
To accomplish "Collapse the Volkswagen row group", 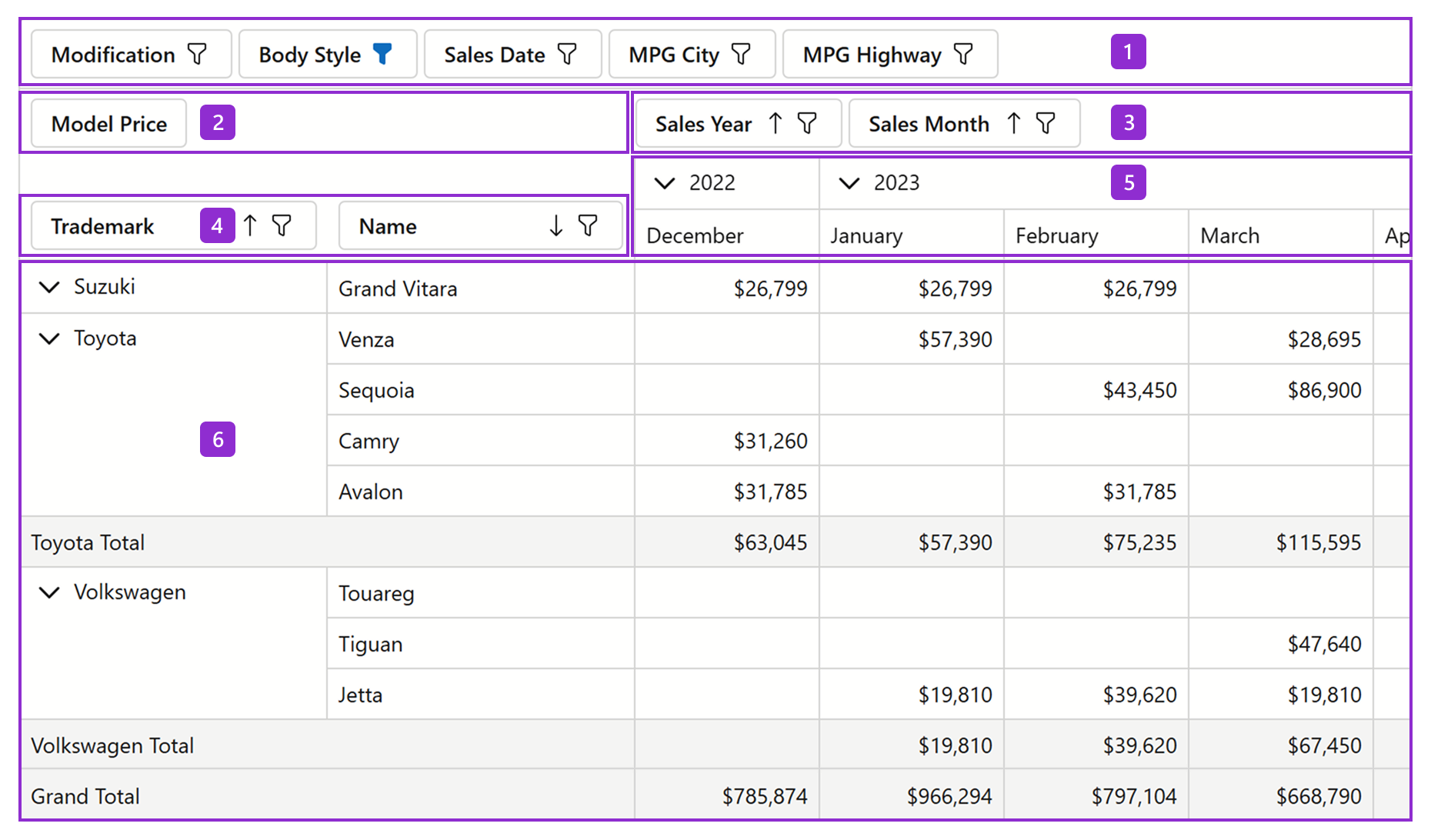I will [49, 592].
